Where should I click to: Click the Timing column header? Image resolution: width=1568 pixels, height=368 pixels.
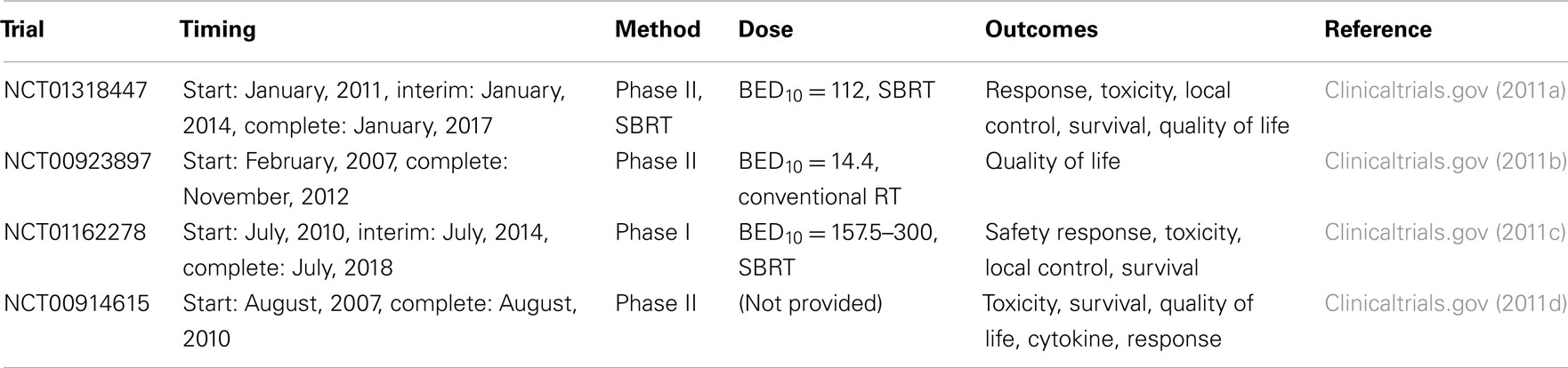[x=218, y=29]
